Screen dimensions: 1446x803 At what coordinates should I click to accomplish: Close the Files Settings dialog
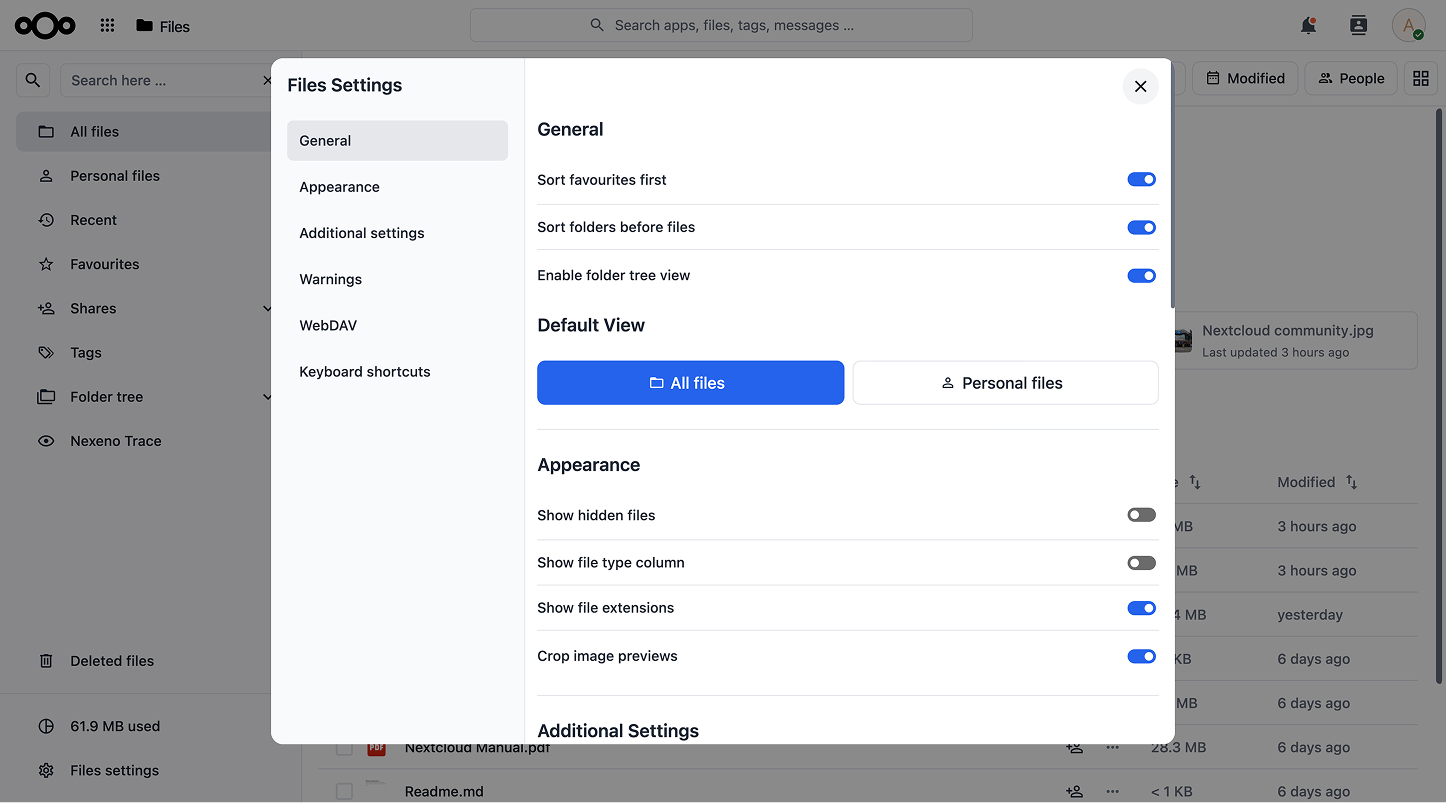pos(1141,87)
